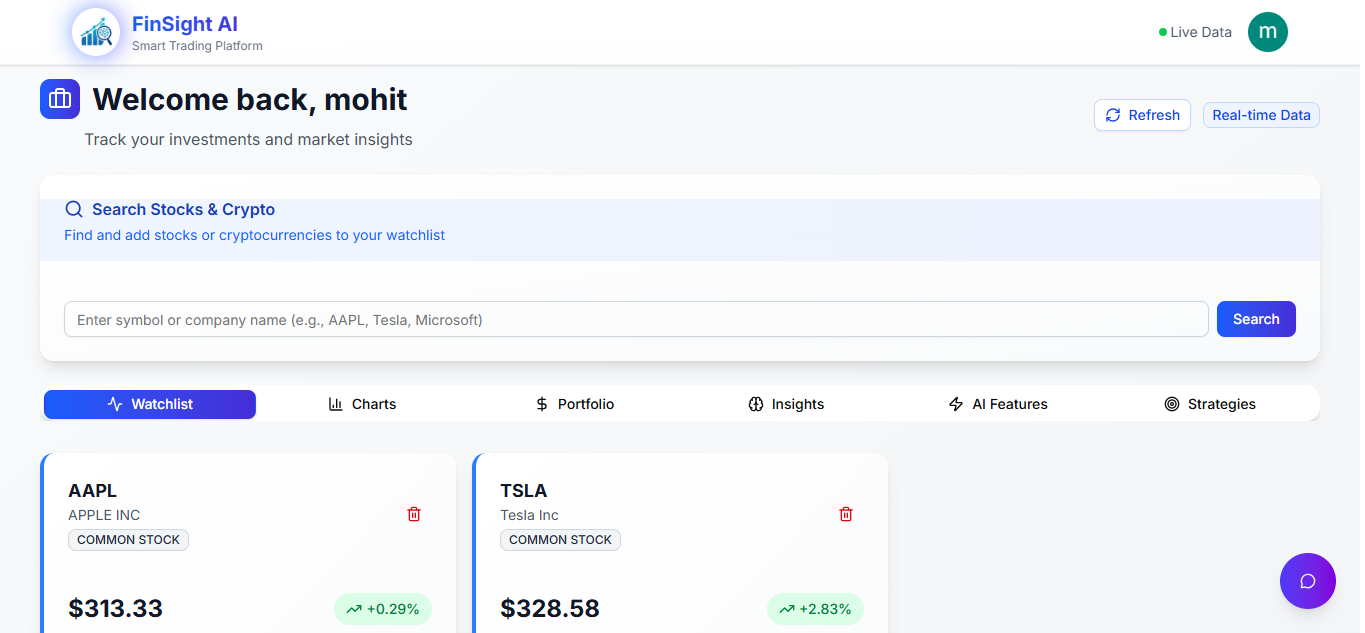Viewport: 1365px width, 633px height.
Task: Click the Track your investments subtitle
Action: click(248, 140)
